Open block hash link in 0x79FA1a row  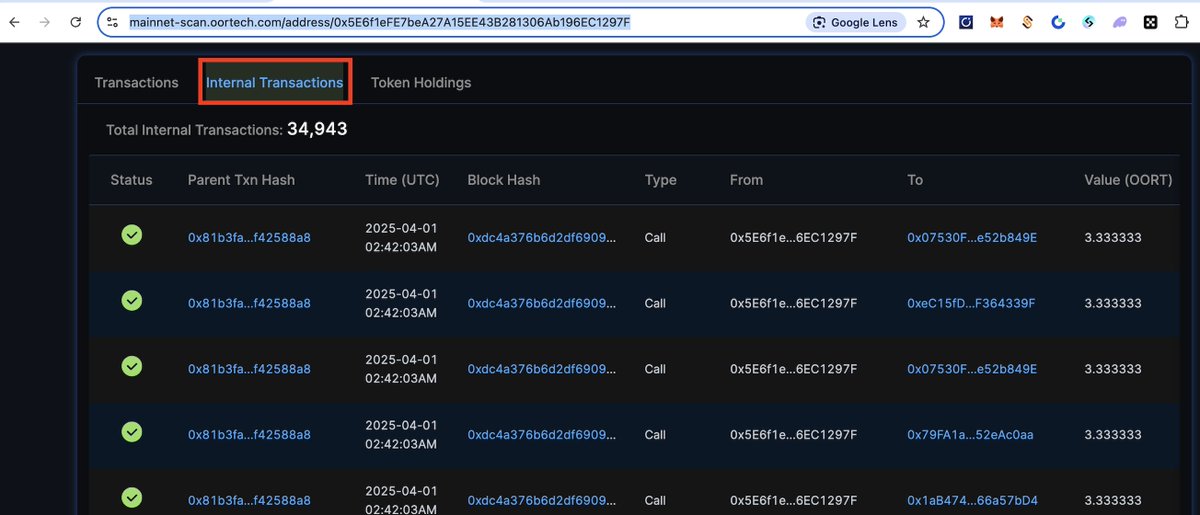(541, 435)
